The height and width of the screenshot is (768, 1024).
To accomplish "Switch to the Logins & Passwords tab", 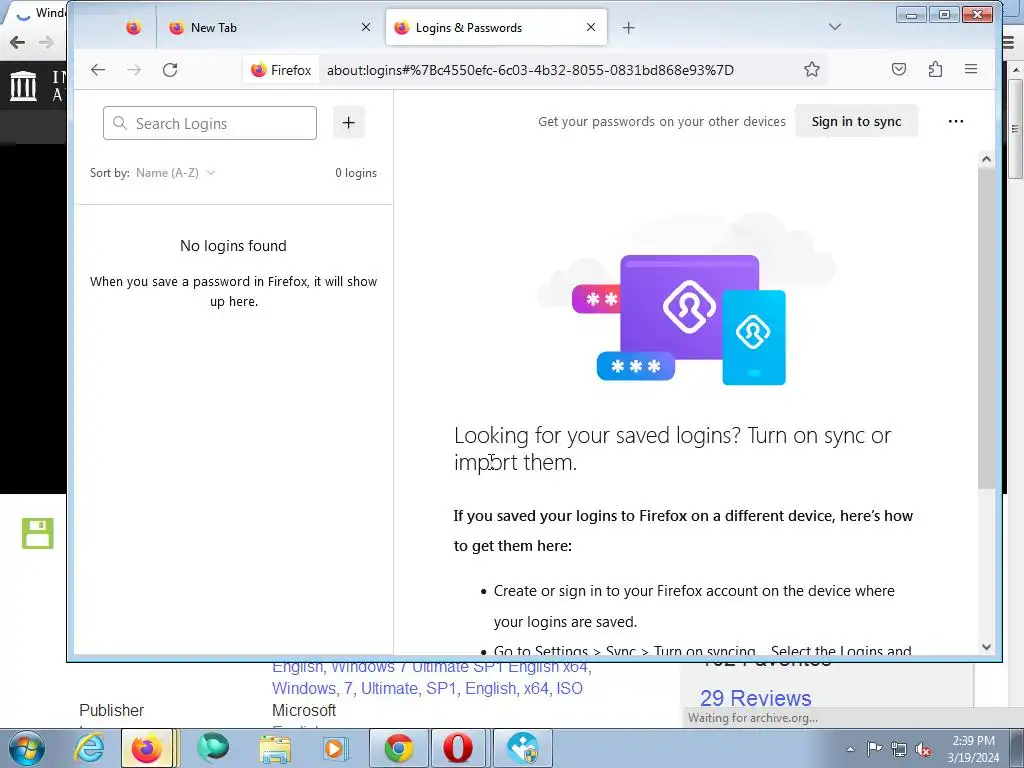I will point(496,27).
